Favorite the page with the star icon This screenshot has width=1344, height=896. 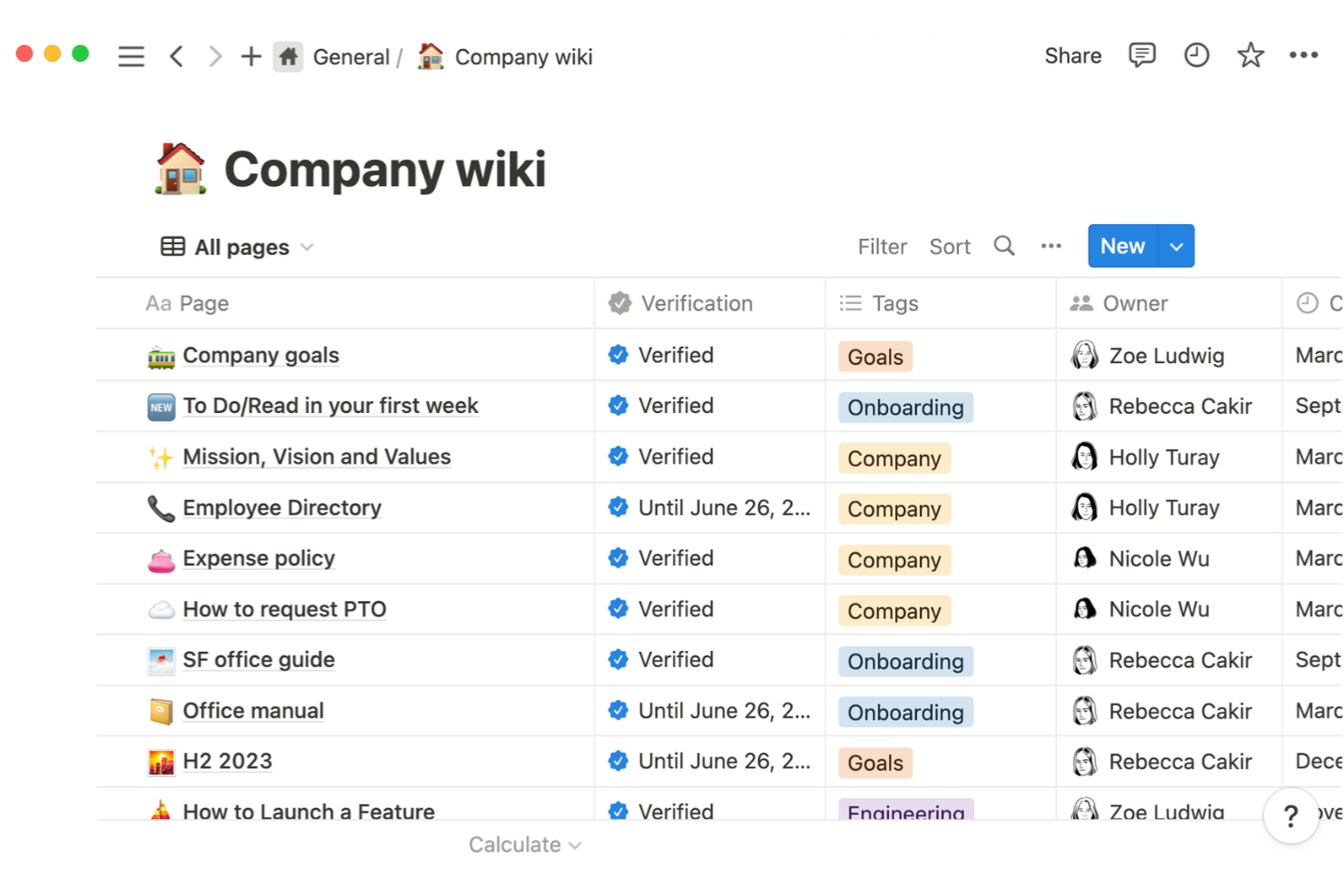(x=1250, y=55)
